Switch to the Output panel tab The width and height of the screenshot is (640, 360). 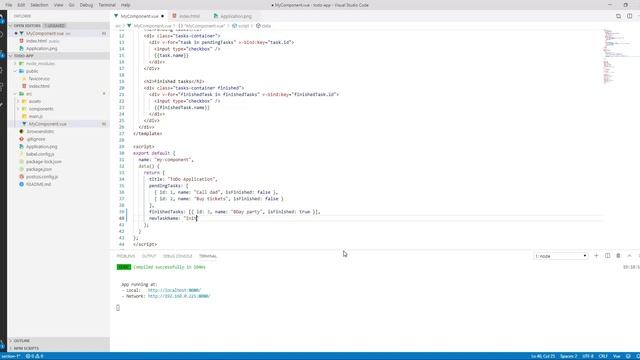[x=149, y=256]
